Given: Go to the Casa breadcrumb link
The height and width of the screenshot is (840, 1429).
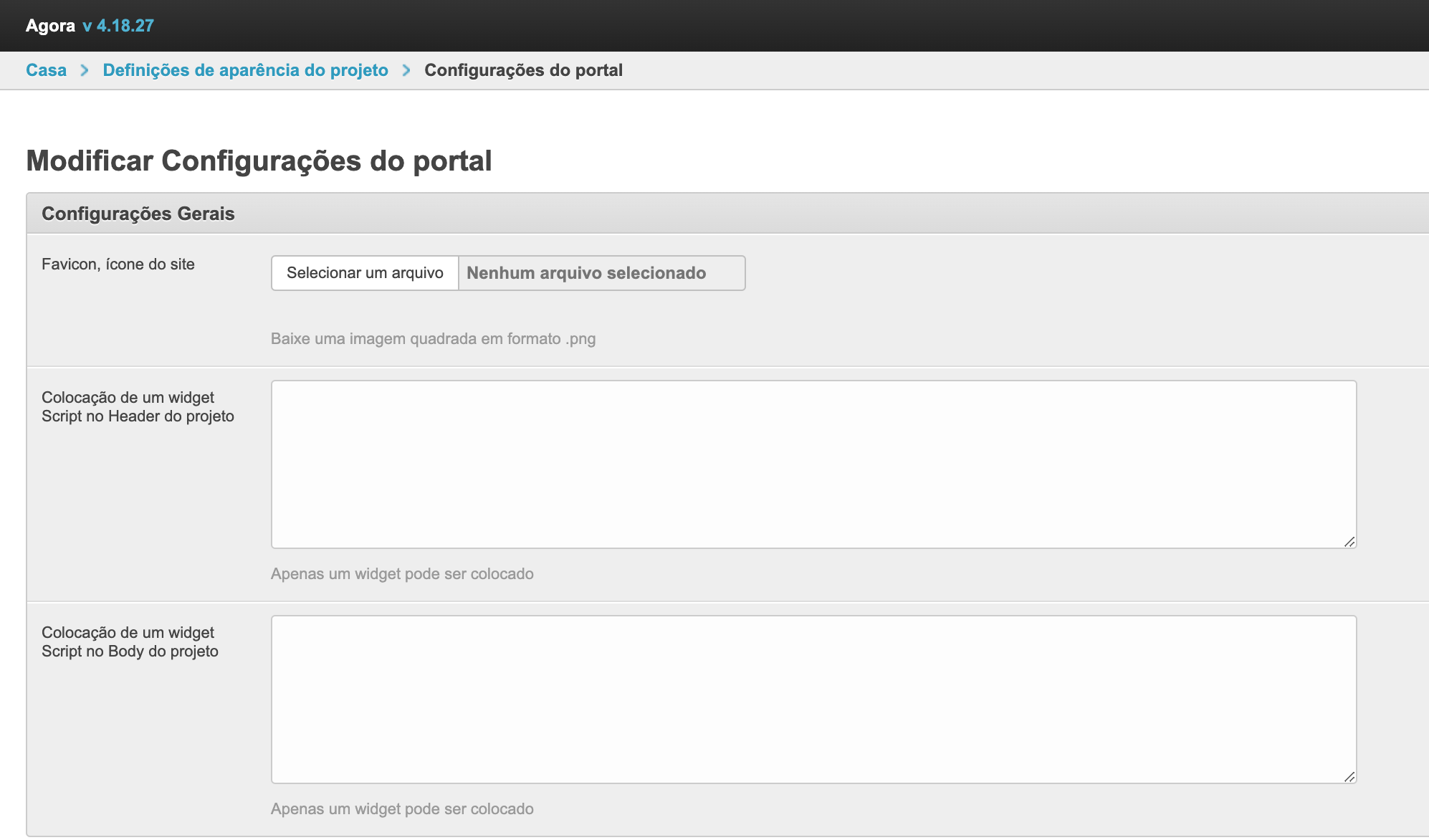Looking at the screenshot, I should pos(46,70).
